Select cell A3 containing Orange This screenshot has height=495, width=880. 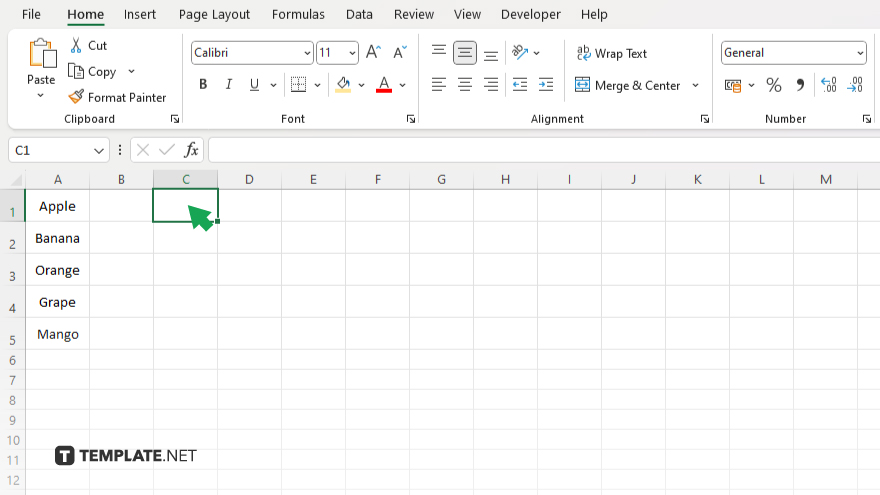[x=57, y=270]
